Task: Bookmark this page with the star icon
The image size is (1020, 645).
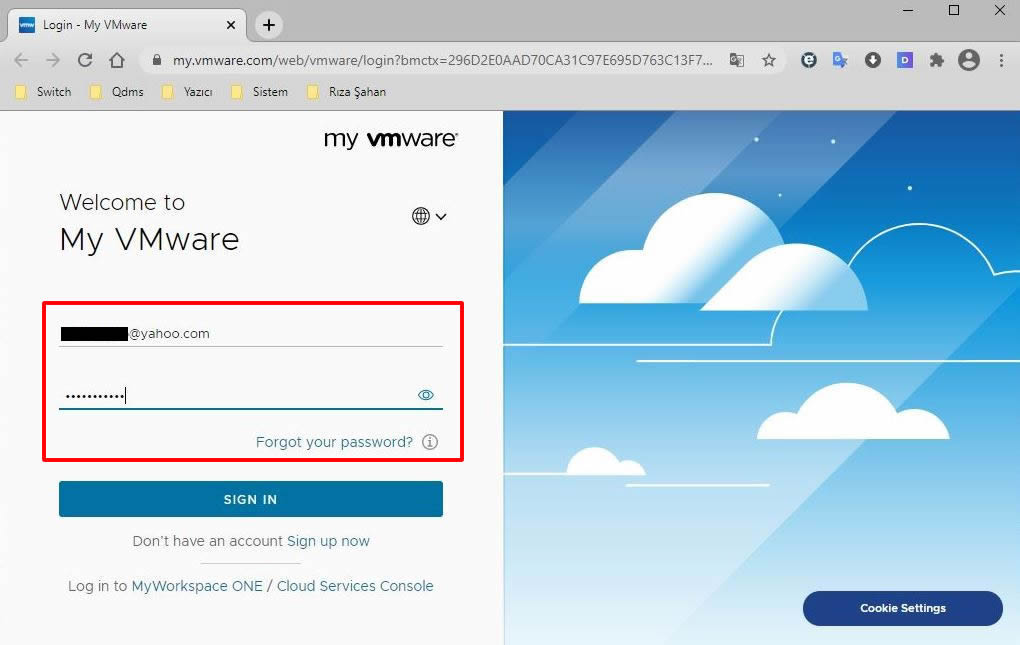Action: click(x=769, y=60)
